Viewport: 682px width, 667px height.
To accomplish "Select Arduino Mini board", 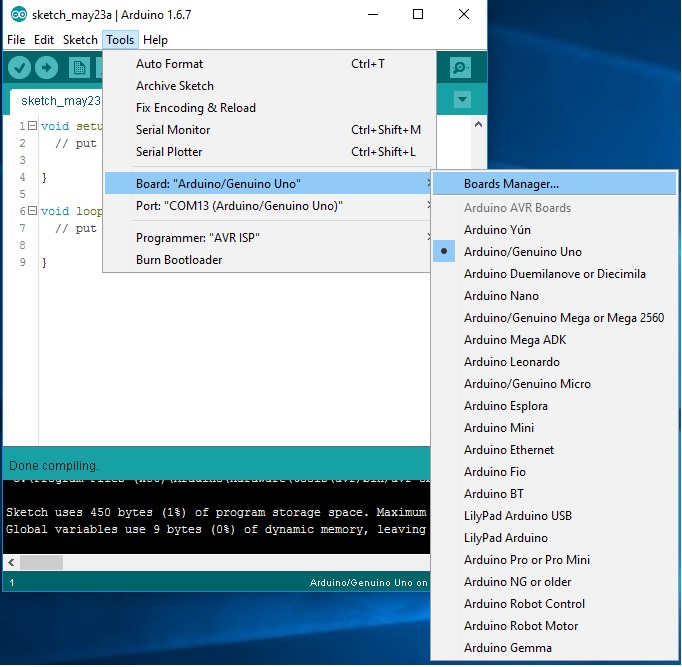I will pyautogui.click(x=555, y=428).
